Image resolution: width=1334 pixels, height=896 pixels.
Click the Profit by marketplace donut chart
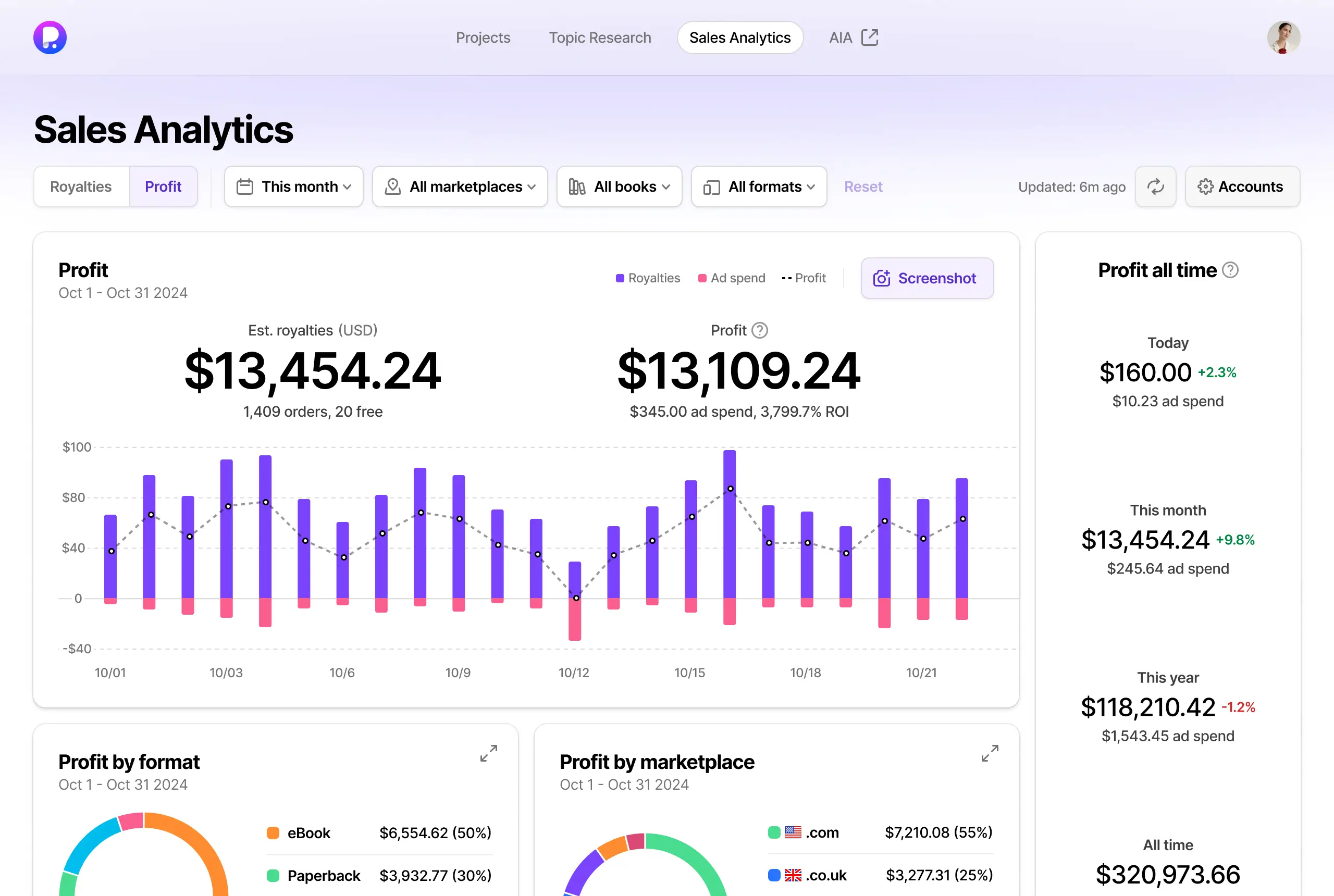click(645, 864)
